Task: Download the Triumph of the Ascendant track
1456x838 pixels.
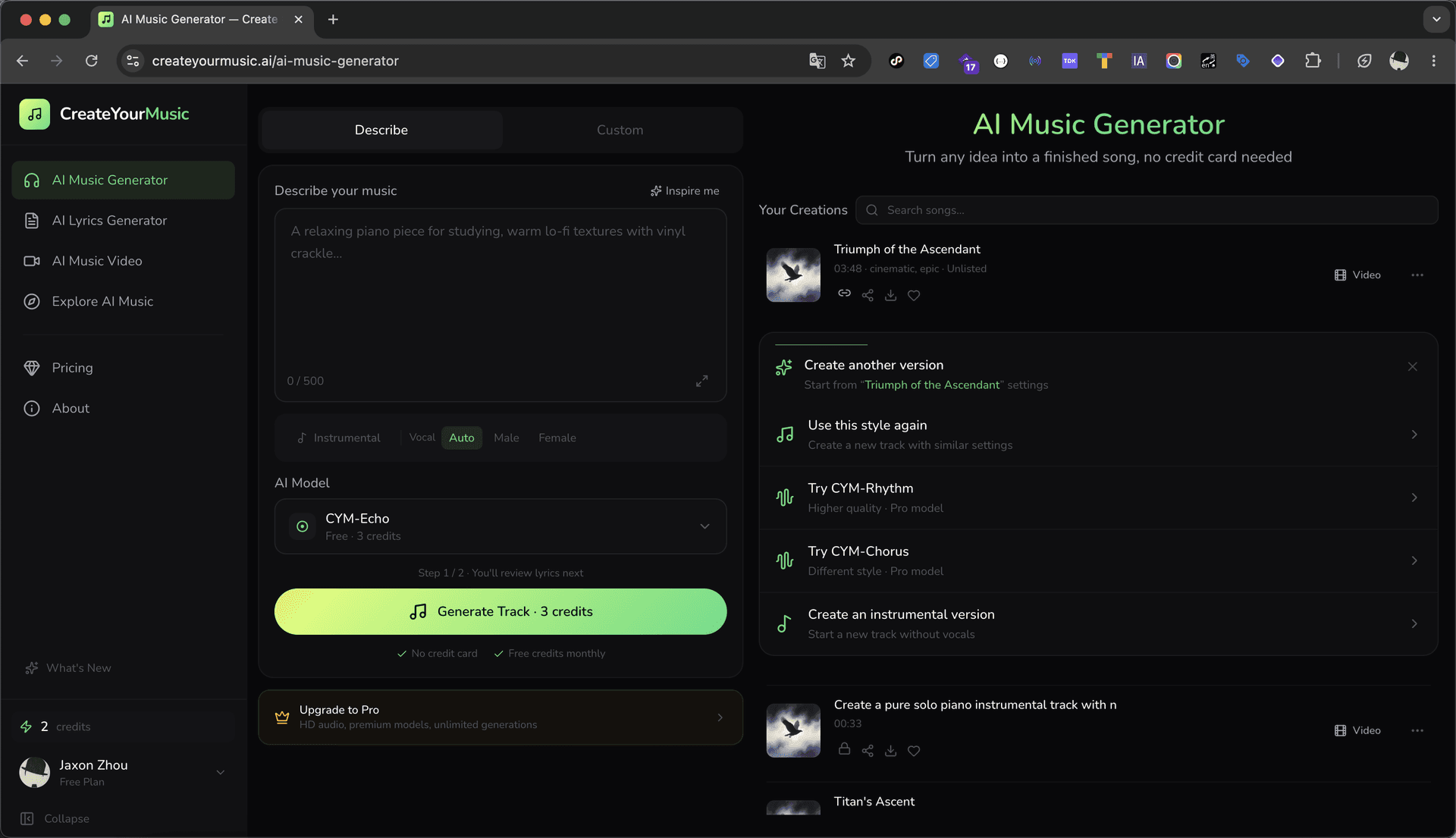Action: coord(891,295)
